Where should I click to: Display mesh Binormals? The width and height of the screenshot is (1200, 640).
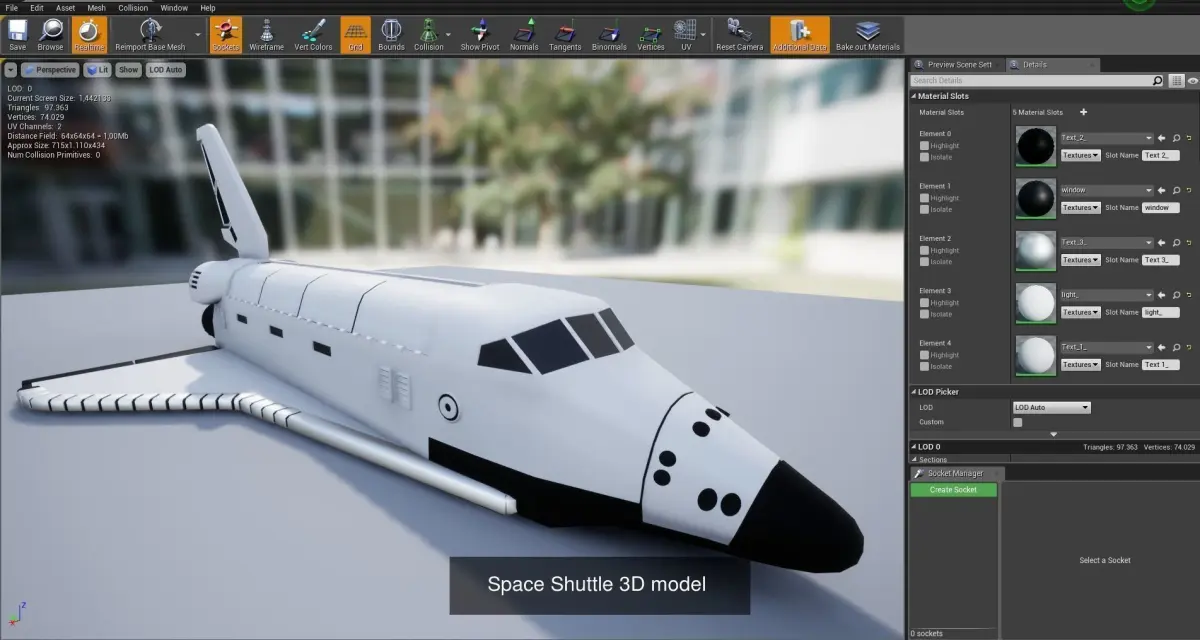click(609, 34)
